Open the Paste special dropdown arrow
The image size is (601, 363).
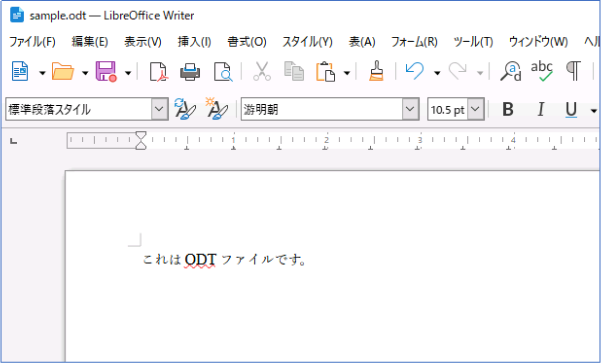[347, 72]
